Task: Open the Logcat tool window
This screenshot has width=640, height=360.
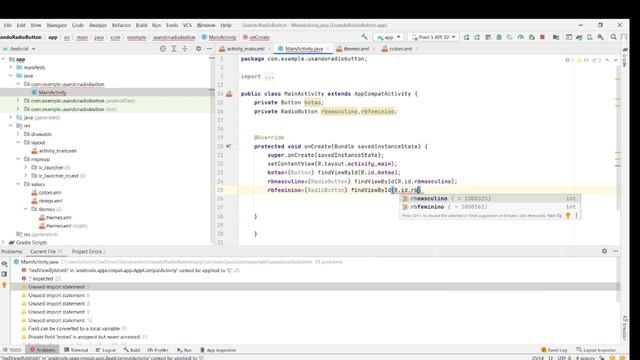Action: 106,350
